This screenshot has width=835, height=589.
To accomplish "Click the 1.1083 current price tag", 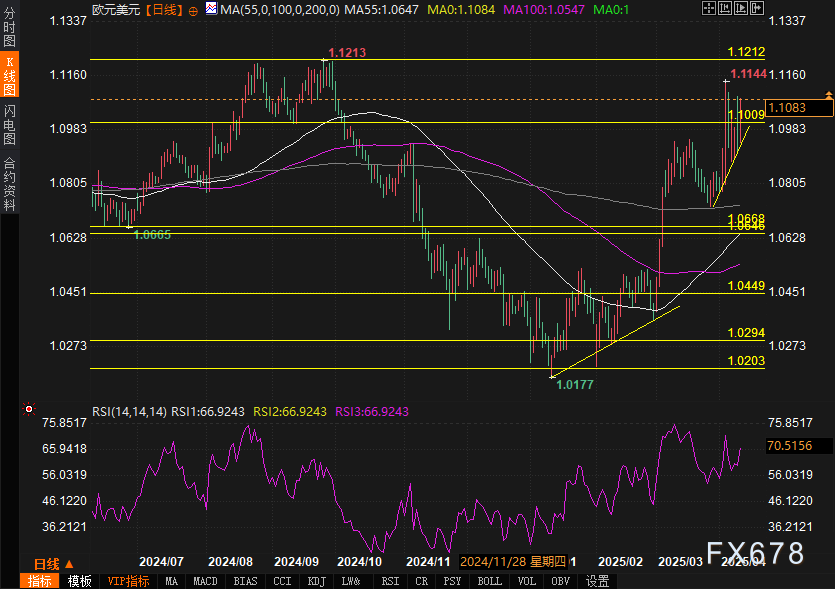I will point(789,107).
